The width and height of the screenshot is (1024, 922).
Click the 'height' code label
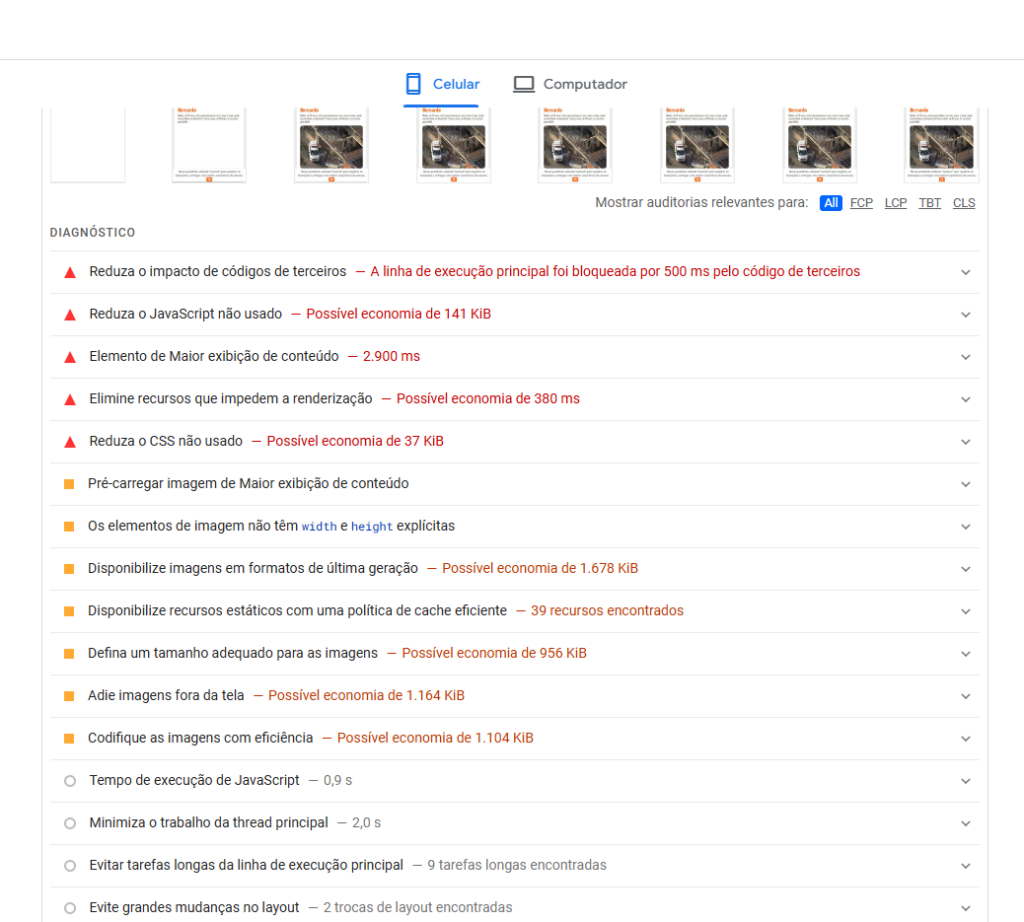pos(372,527)
